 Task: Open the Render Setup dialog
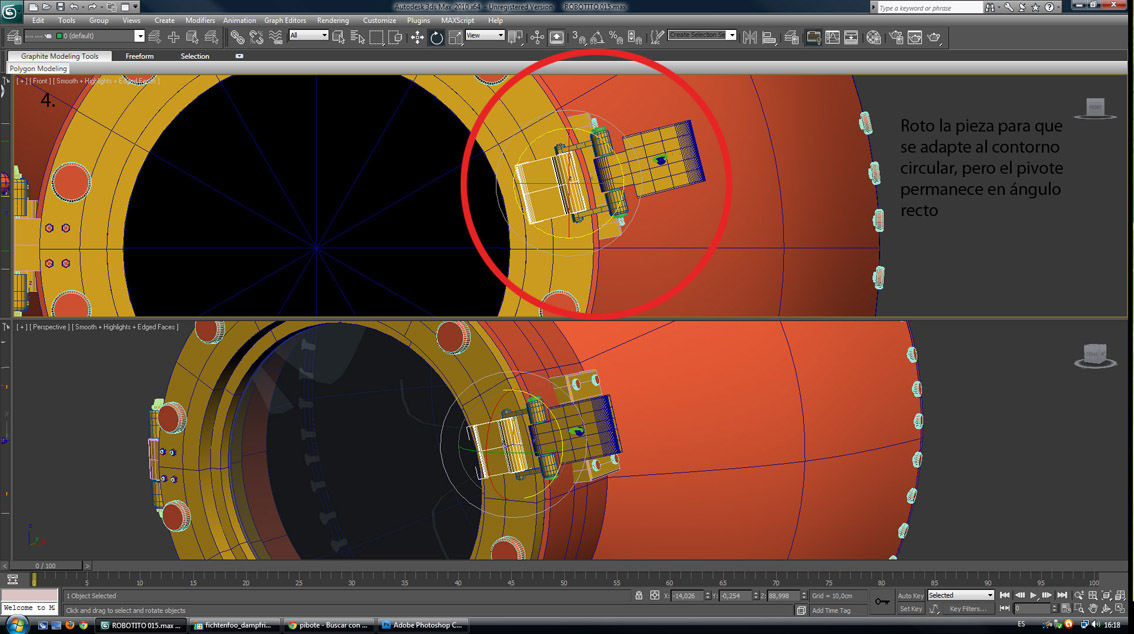896,37
